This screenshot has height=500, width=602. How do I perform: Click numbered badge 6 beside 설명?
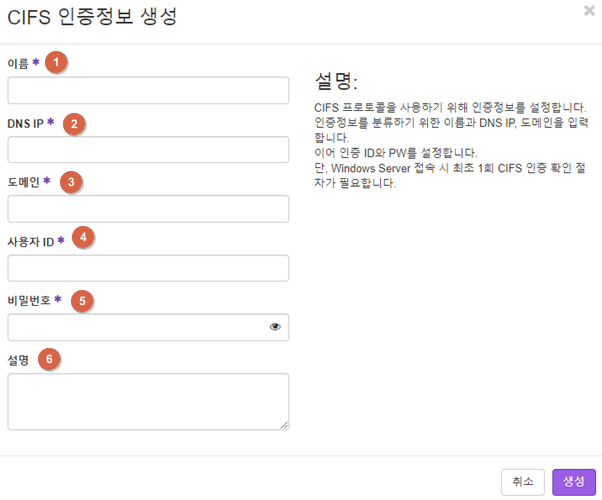coord(49,358)
